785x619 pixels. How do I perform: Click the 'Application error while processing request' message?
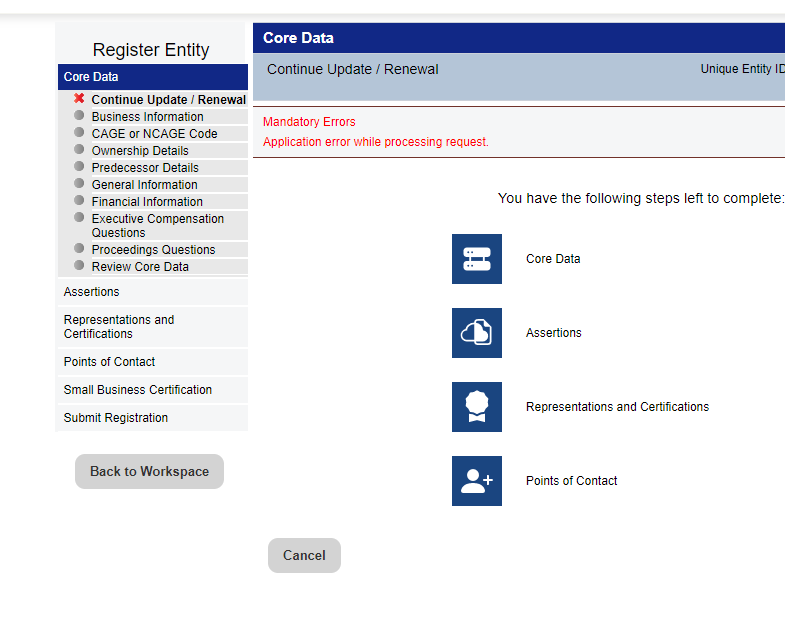(376, 142)
